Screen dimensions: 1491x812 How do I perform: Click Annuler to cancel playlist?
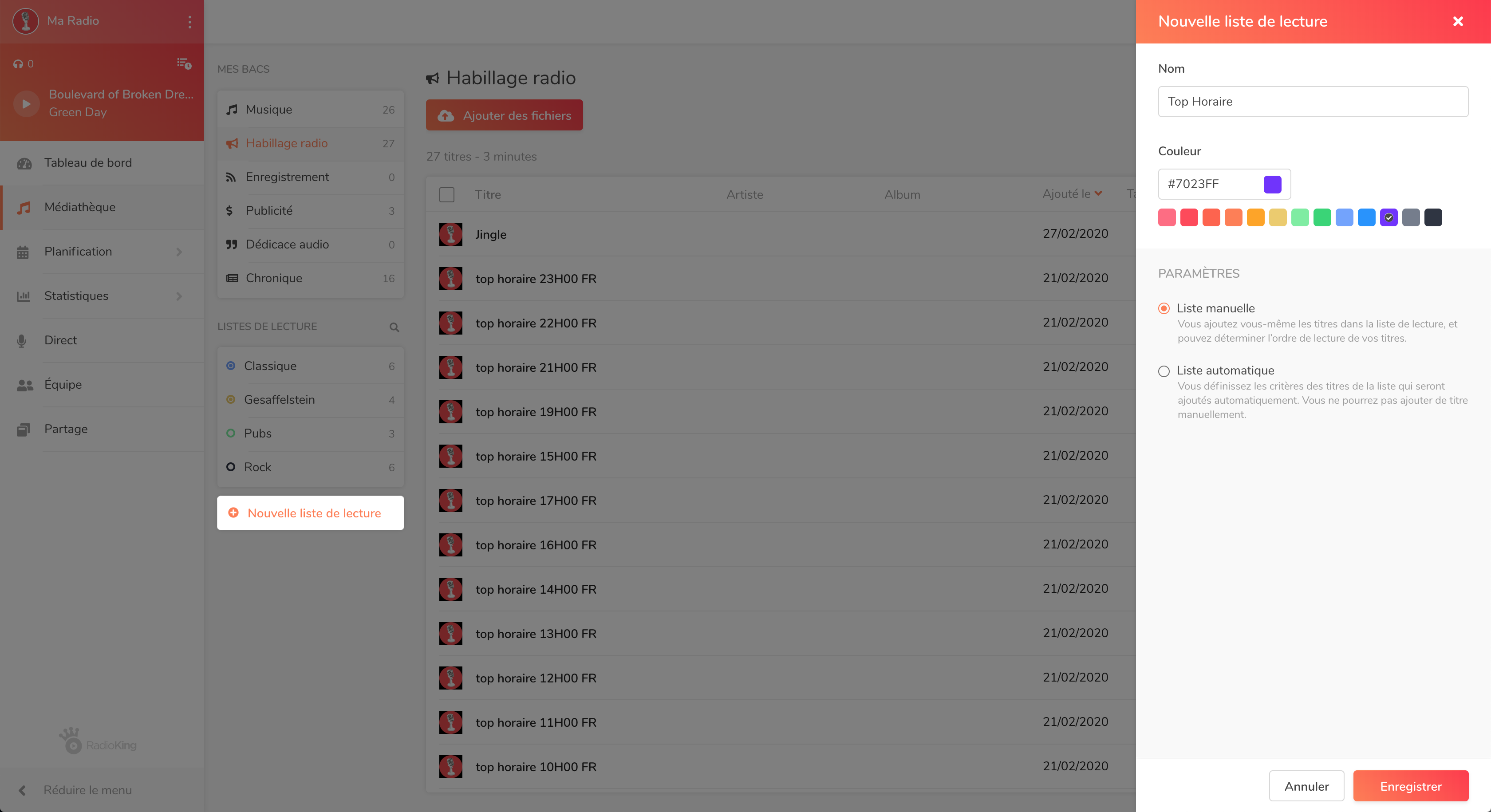click(x=1306, y=786)
